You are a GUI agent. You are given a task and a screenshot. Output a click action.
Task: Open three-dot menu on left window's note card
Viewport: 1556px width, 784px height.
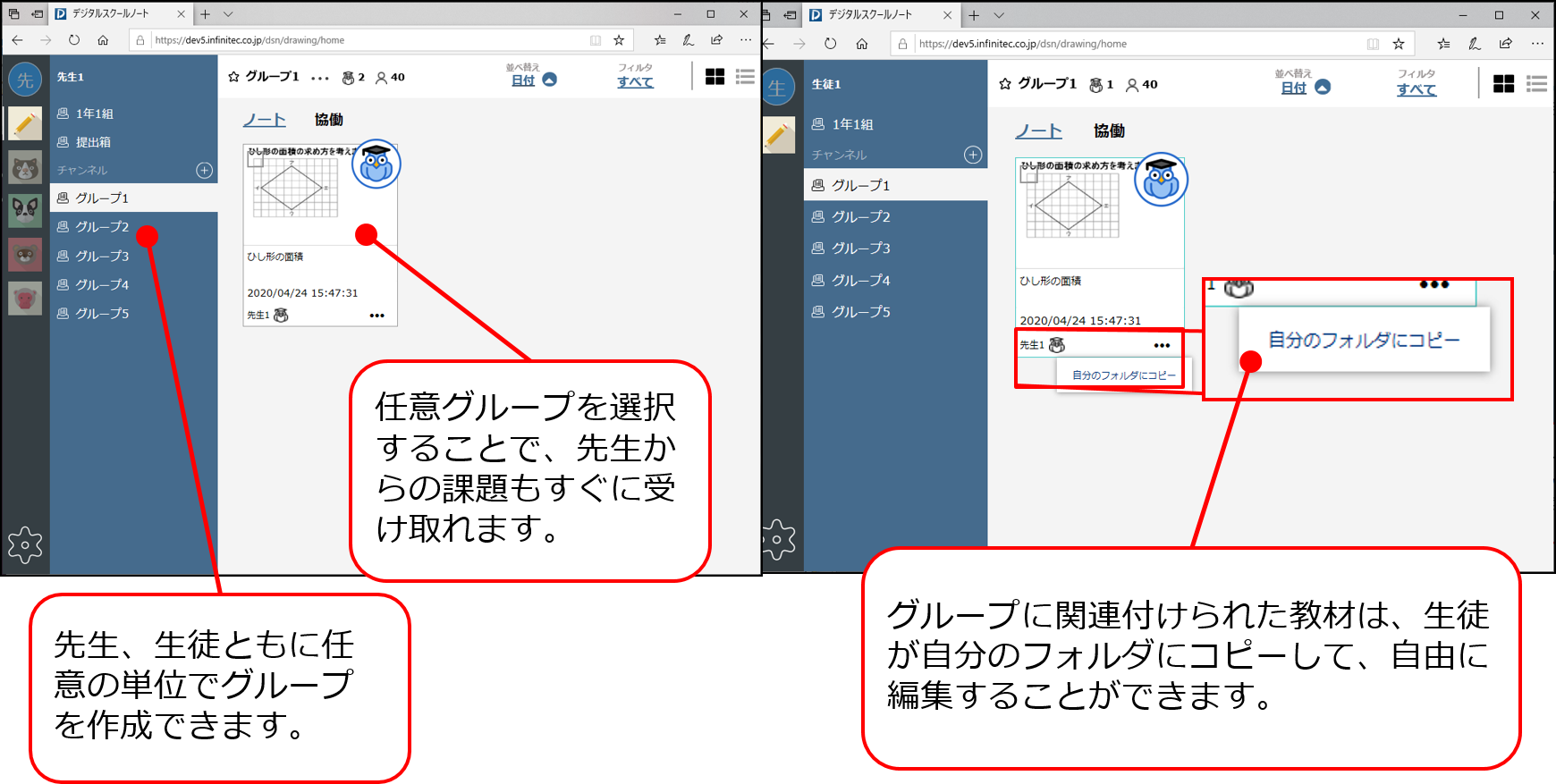(x=376, y=316)
